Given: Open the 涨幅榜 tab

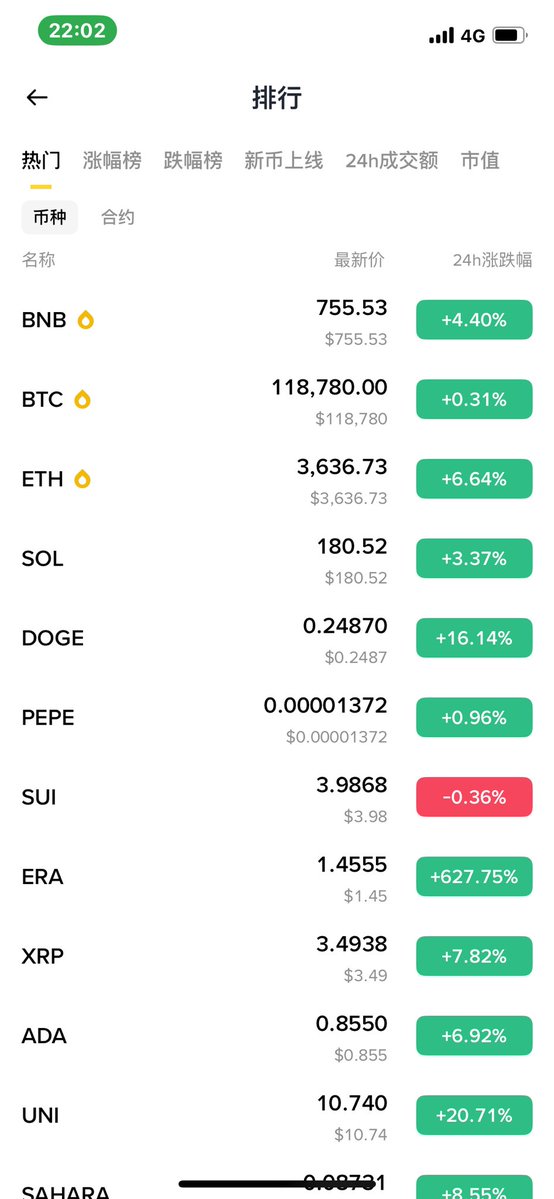Looking at the screenshot, I should (x=112, y=161).
